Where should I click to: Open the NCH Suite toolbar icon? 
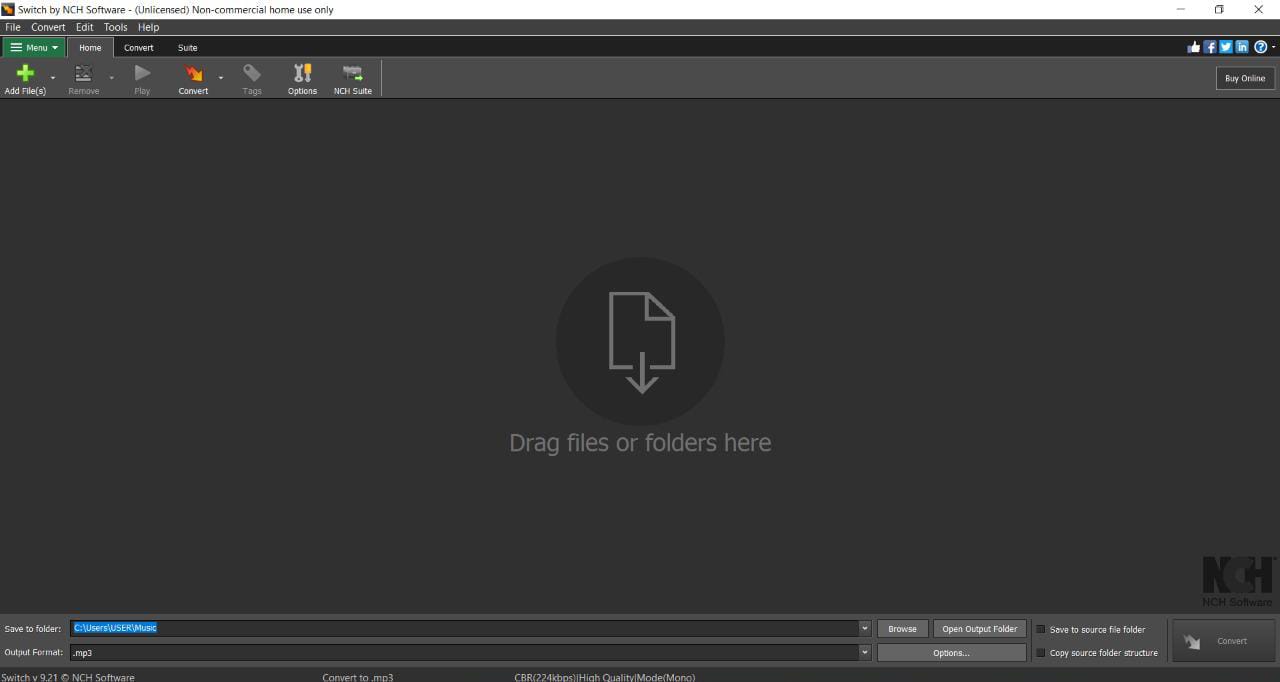coord(353,73)
